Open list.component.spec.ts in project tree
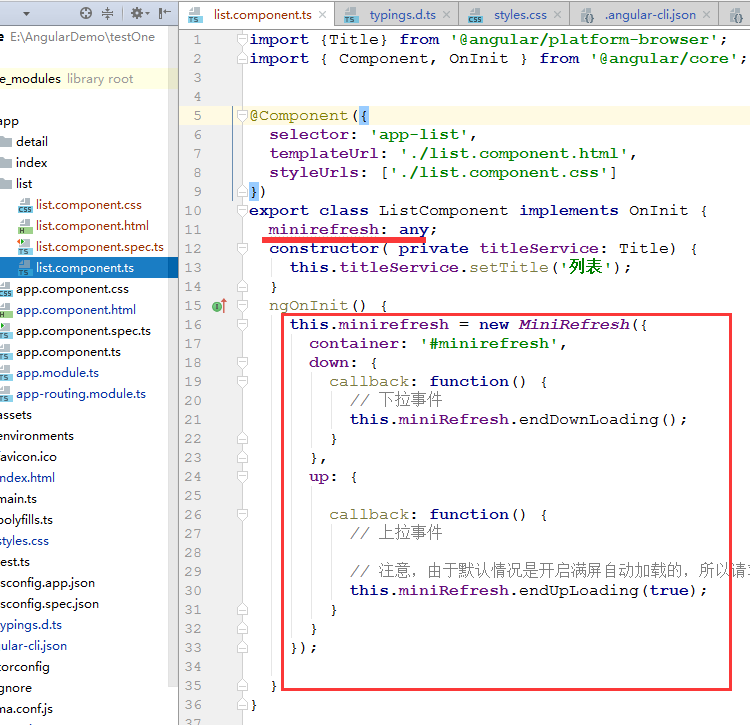Image resolution: width=750 pixels, height=725 pixels. pos(100,247)
